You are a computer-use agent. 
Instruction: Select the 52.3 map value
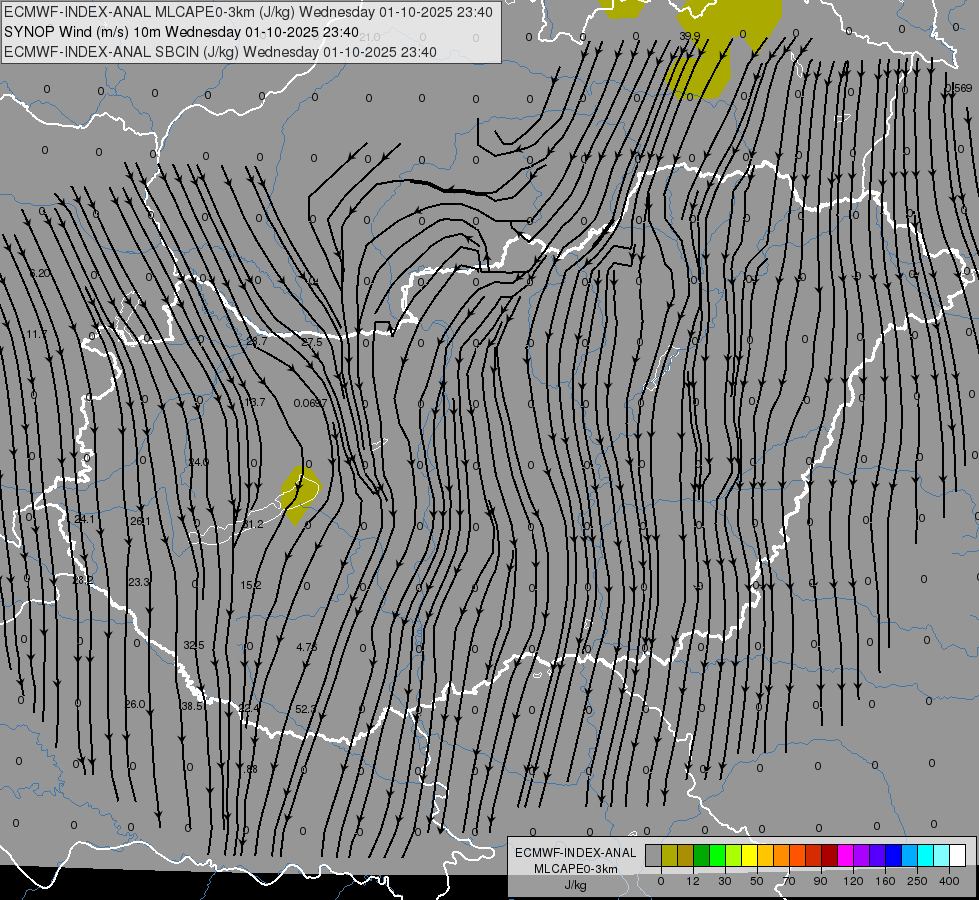click(x=305, y=709)
